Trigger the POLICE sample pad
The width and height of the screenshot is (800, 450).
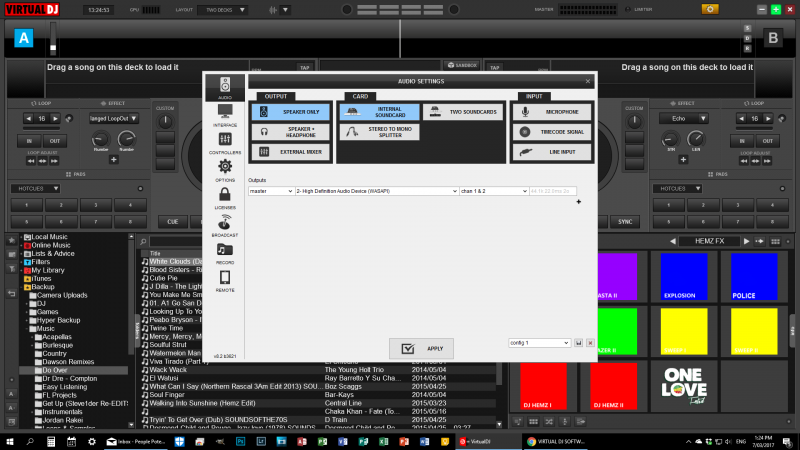754,277
